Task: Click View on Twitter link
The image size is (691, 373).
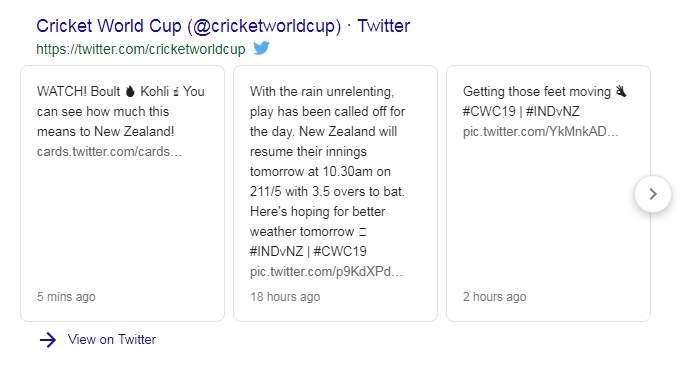Action: (x=111, y=339)
